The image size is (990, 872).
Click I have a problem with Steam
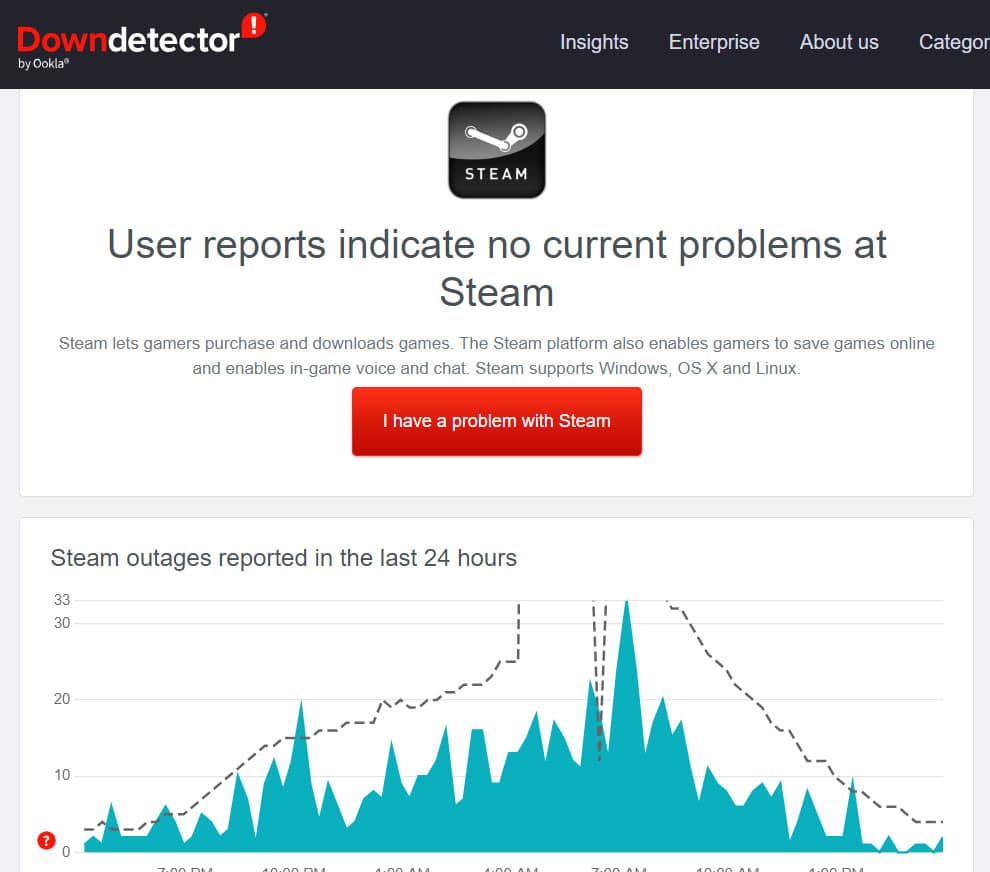(497, 421)
